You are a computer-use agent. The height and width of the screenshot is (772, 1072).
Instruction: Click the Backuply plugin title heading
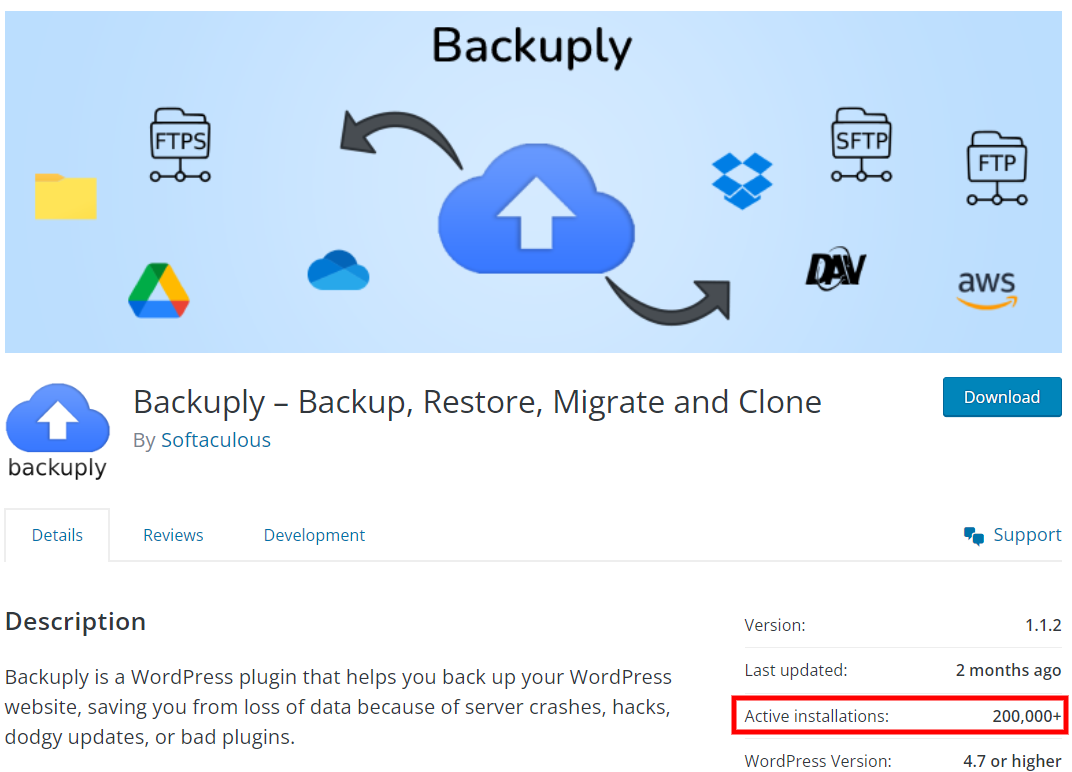pyautogui.click(x=477, y=402)
